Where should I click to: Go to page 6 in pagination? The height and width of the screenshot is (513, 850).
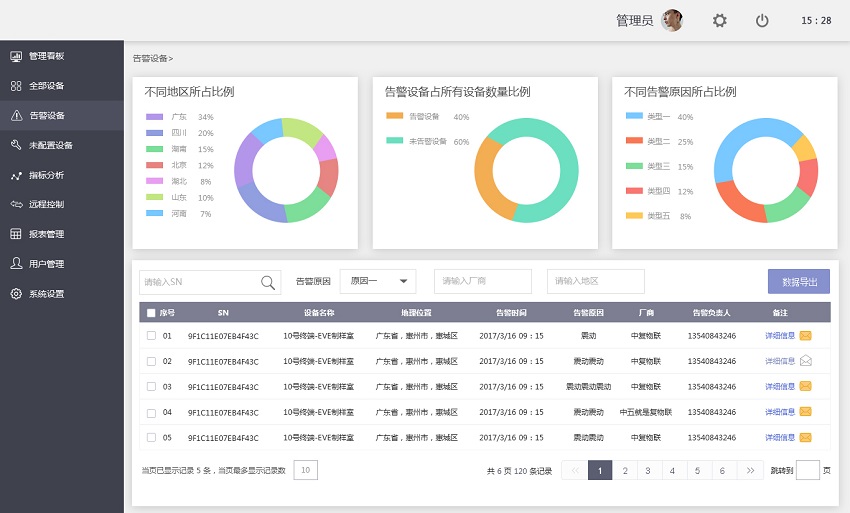722,470
